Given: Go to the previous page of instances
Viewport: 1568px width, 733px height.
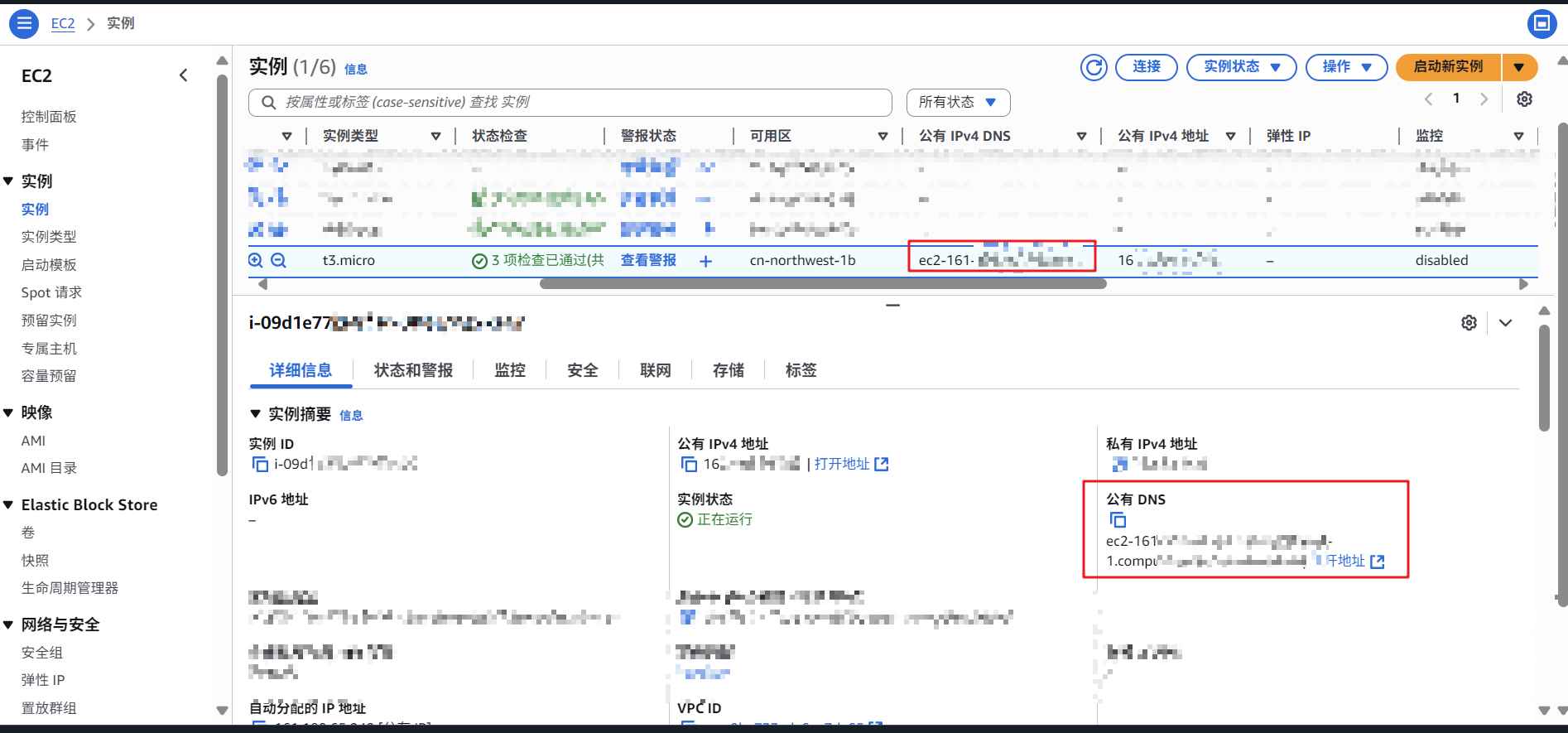Looking at the screenshot, I should click(x=1428, y=99).
